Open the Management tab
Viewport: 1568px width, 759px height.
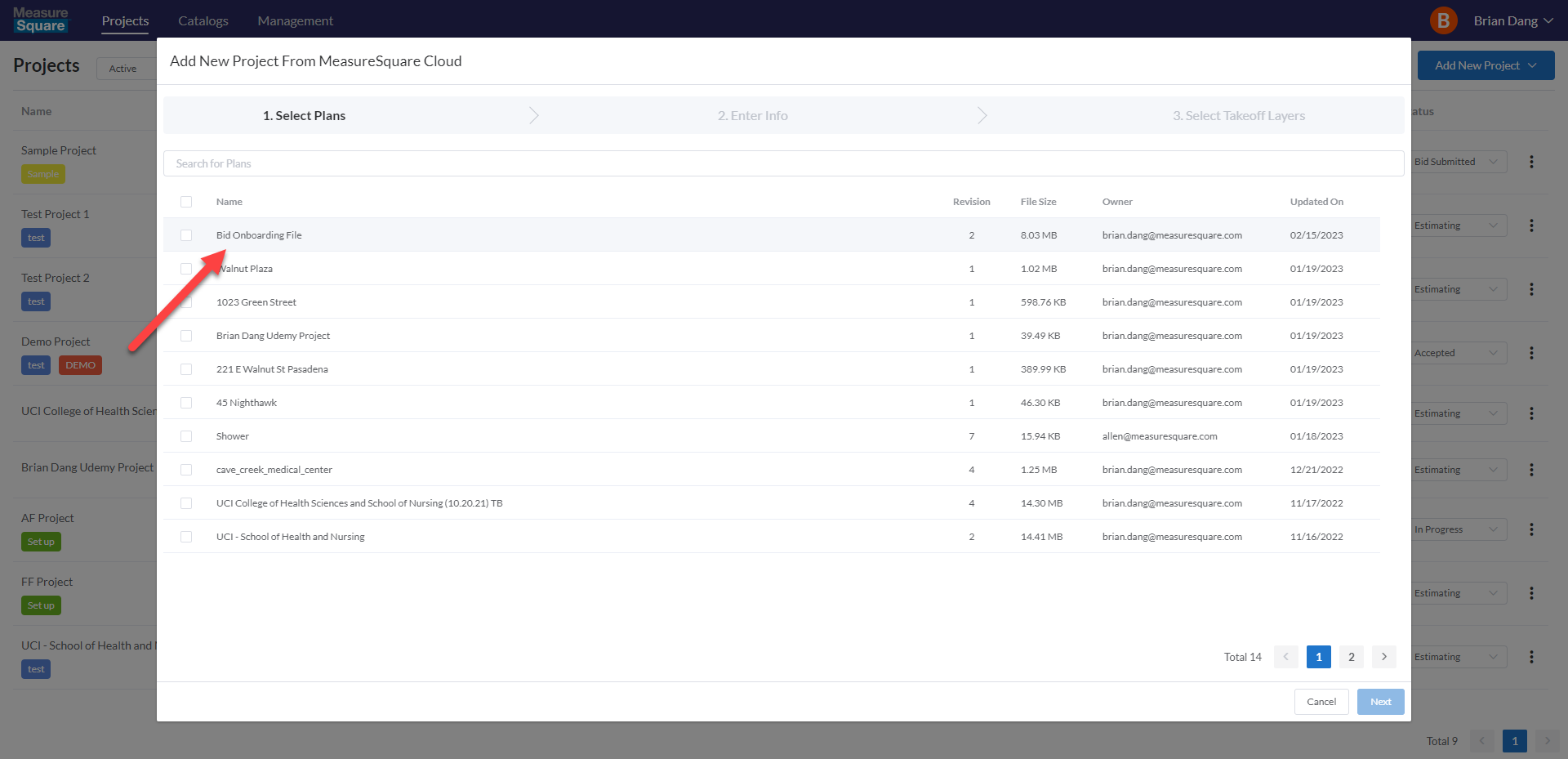tap(295, 20)
